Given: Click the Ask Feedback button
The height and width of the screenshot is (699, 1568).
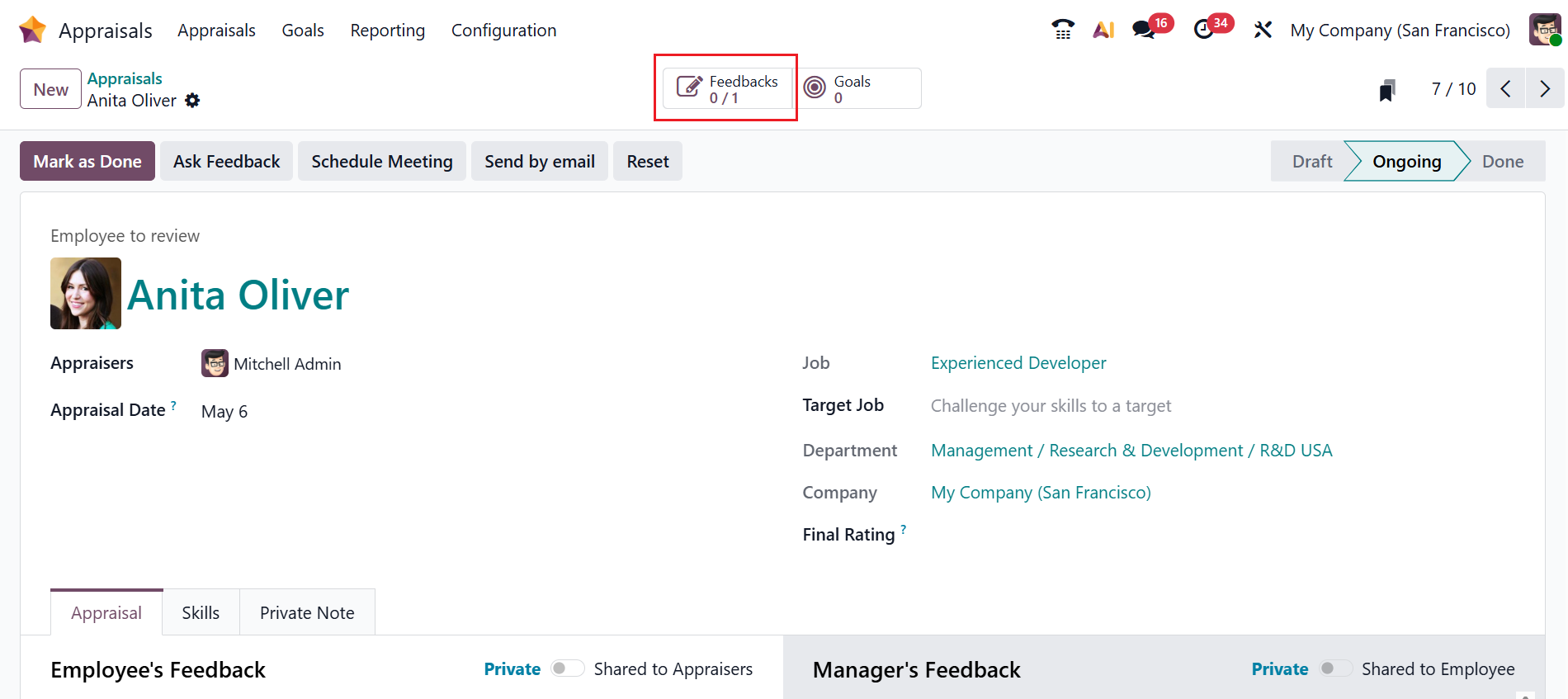Looking at the screenshot, I should [226, 161].
